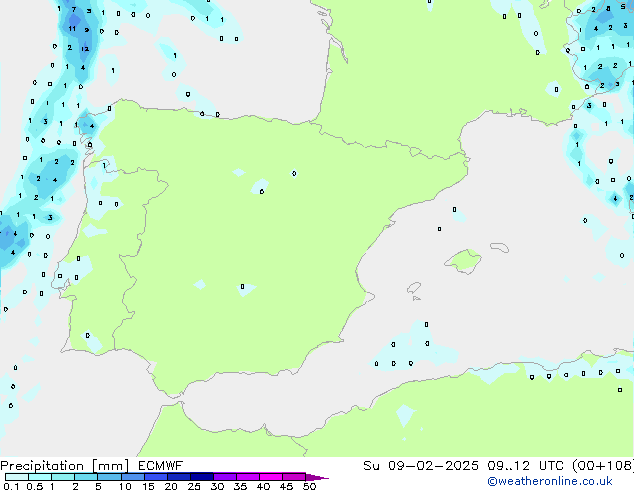Click the "0.1" legend scale label

(x=11, y=486)
